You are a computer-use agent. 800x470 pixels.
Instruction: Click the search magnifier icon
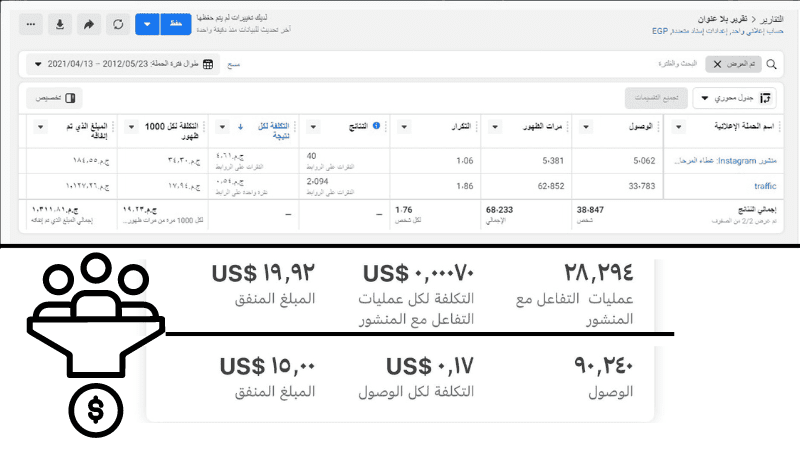pyautogui.click(x=771, y=64)
